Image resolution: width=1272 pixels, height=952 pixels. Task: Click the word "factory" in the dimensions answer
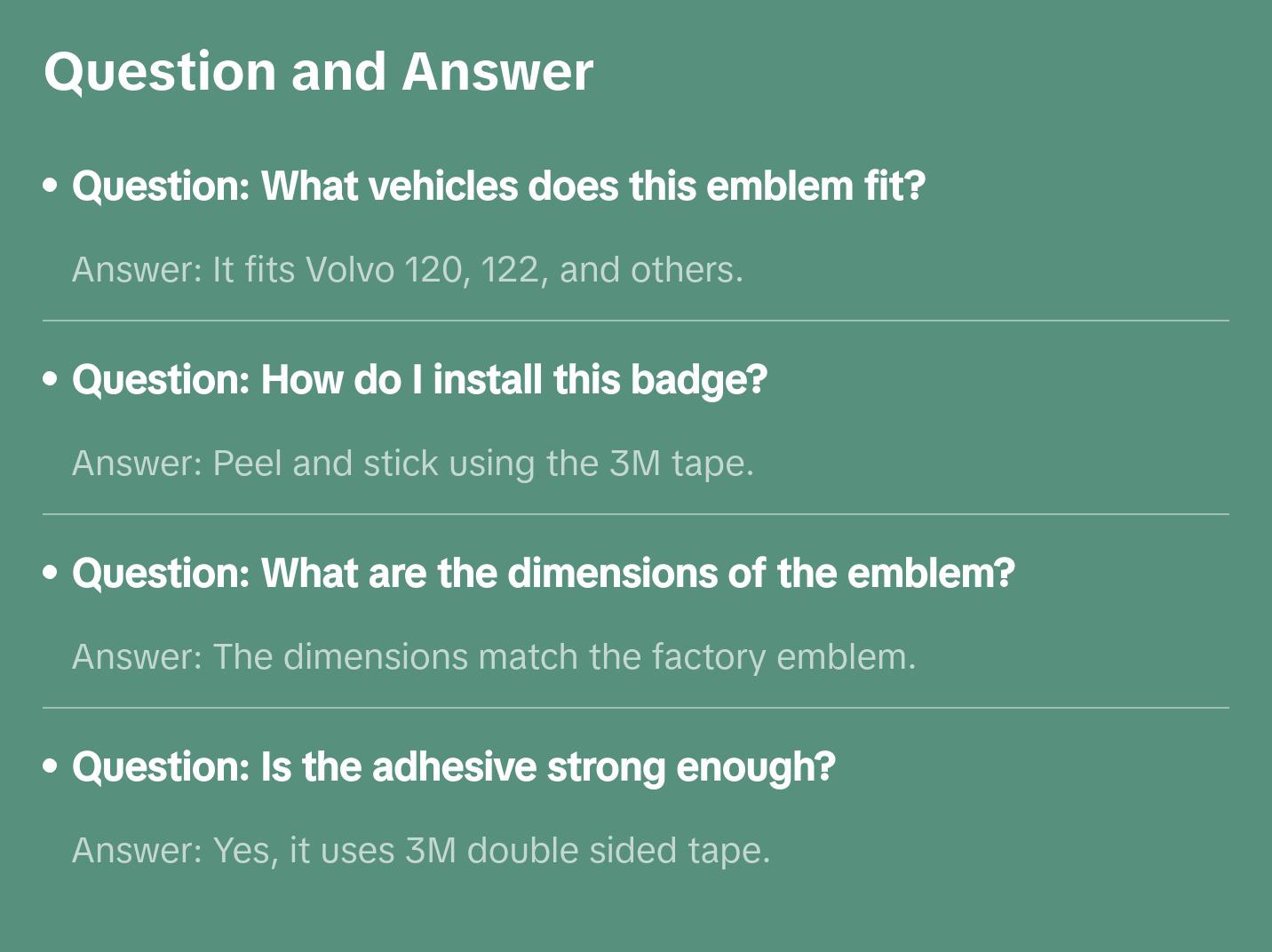[708, 657]
